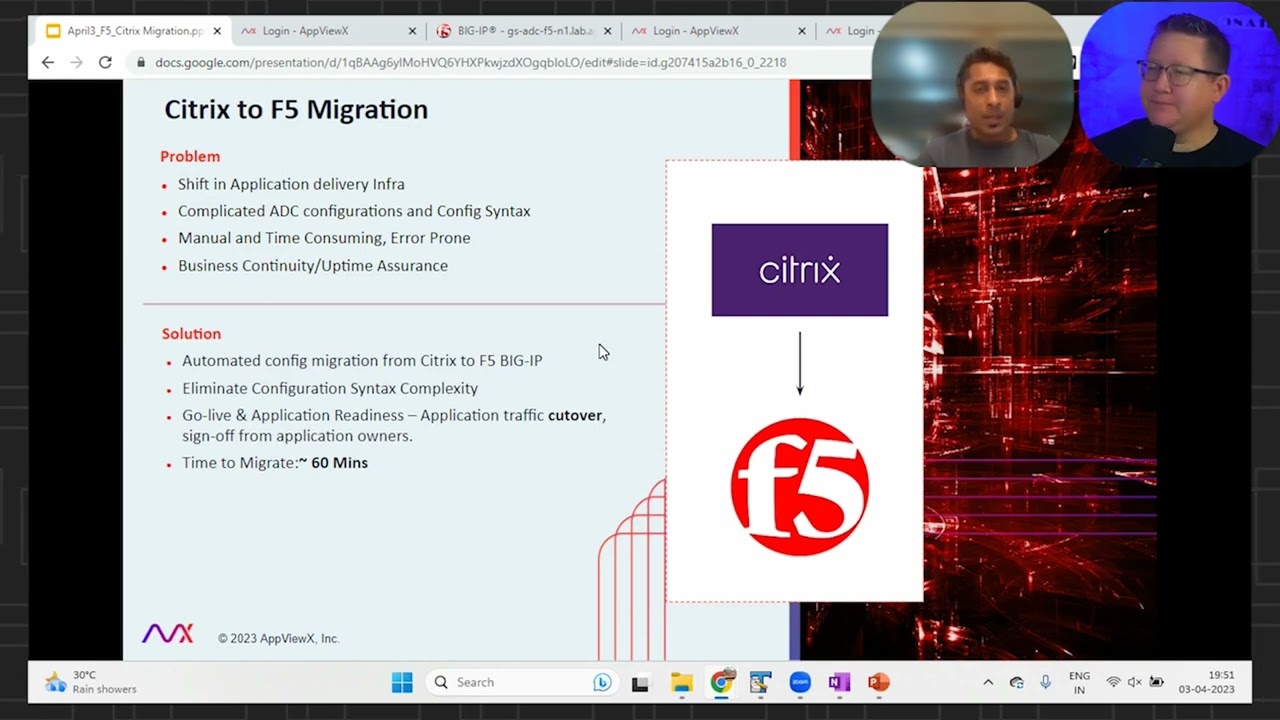This screenshot has height=720, width=1280.
Task: Click the taskbar Search box
Action: coord(520,682)
